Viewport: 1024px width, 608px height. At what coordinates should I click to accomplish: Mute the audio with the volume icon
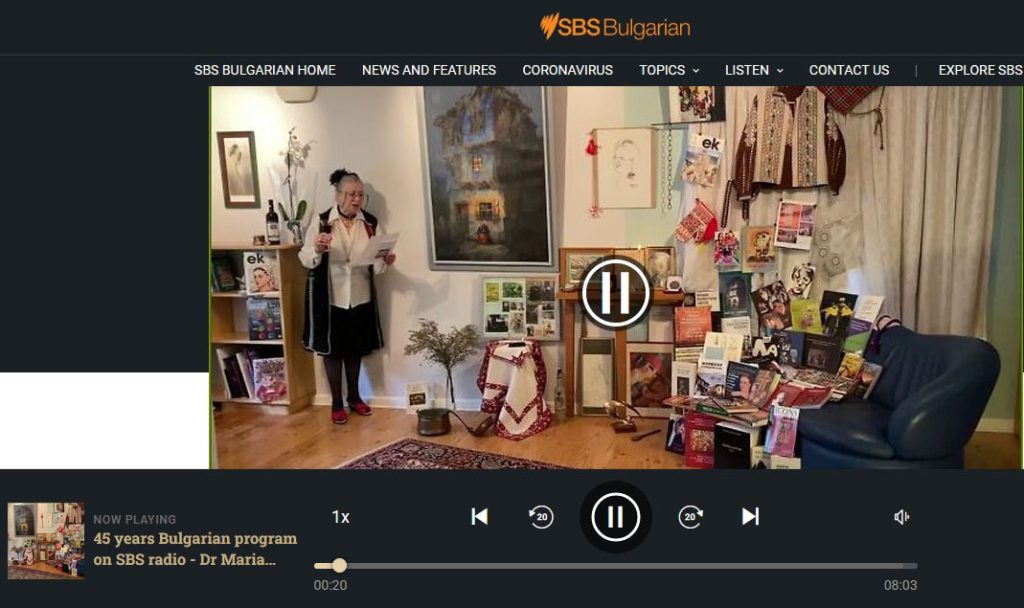click(x=901, y=517)
